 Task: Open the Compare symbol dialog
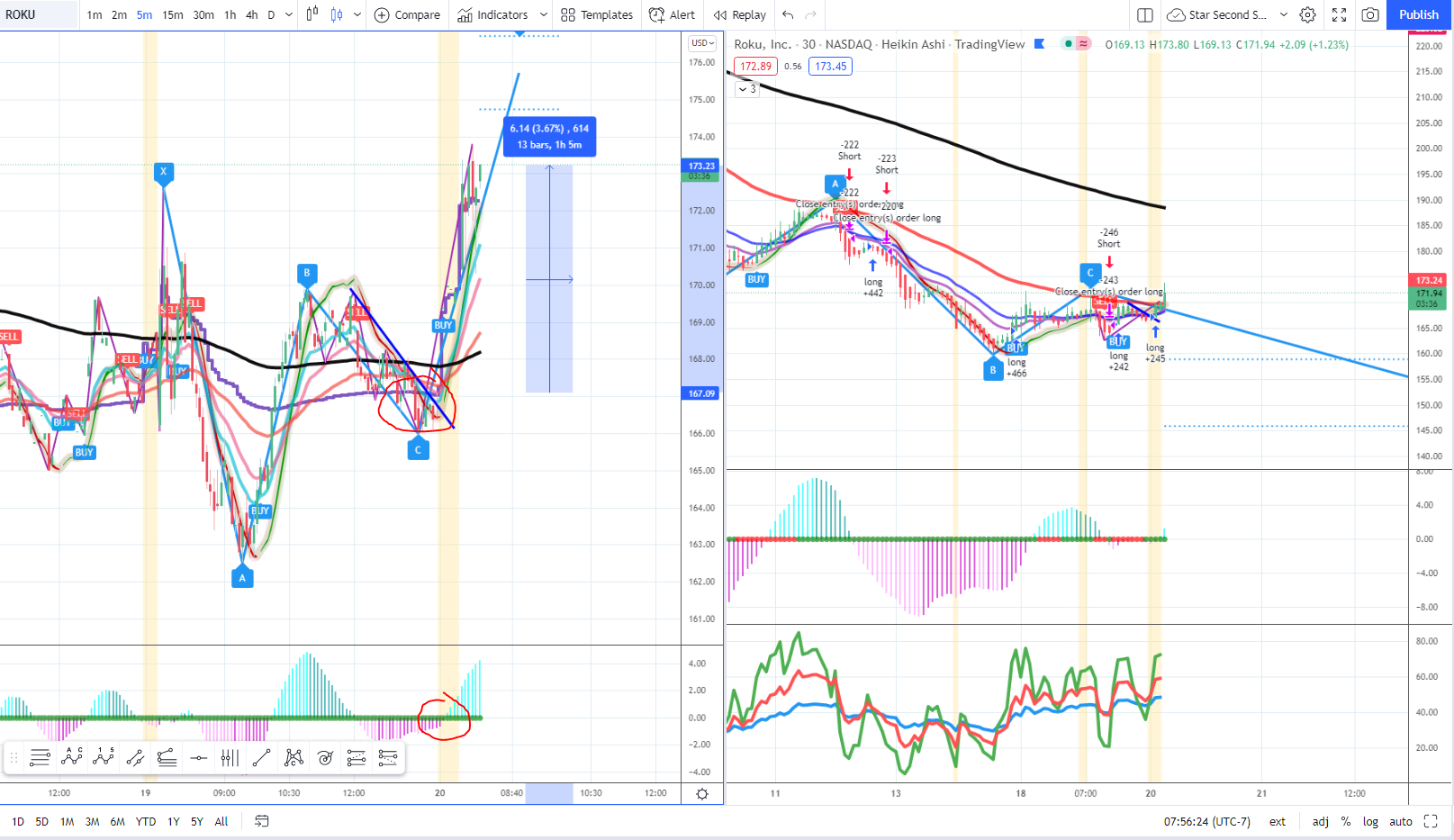click(407, 14)
